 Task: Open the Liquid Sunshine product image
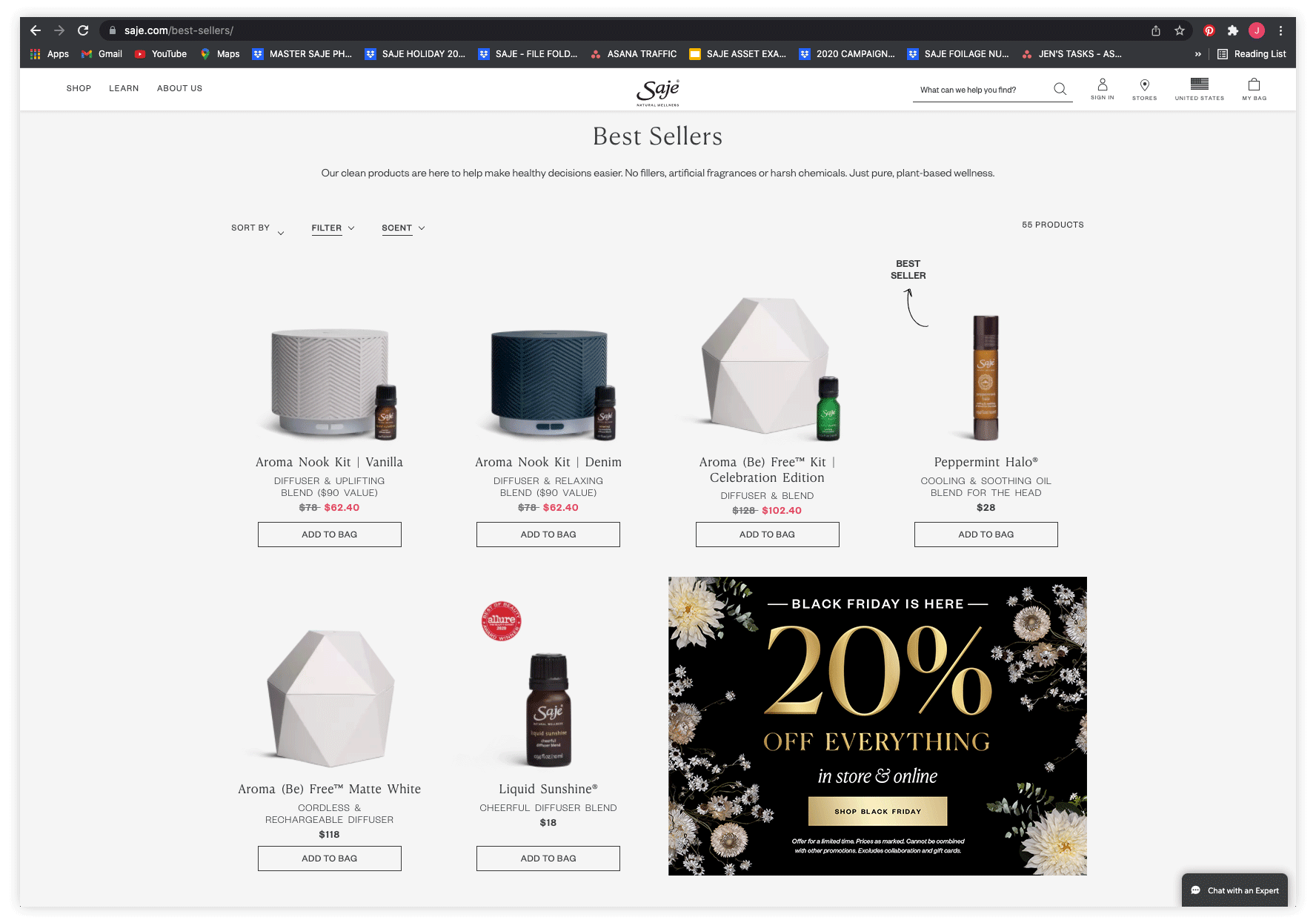(x=548, y=709)
